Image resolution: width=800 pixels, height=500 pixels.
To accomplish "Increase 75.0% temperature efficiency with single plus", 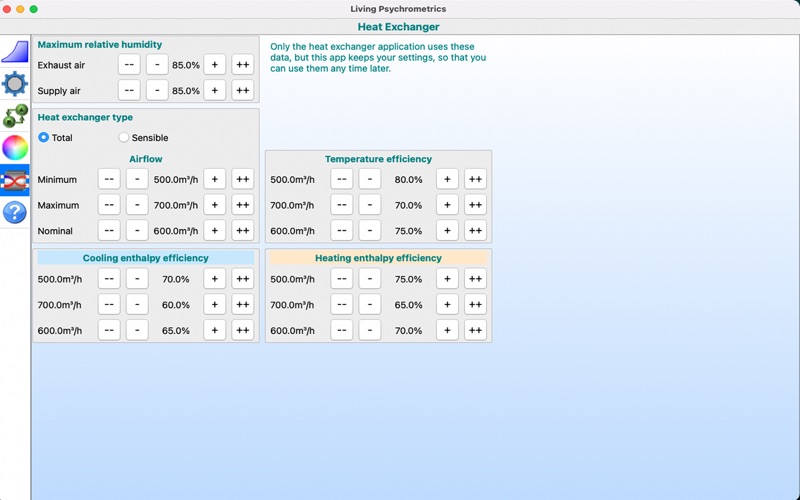I will click(x=447, y=230).
